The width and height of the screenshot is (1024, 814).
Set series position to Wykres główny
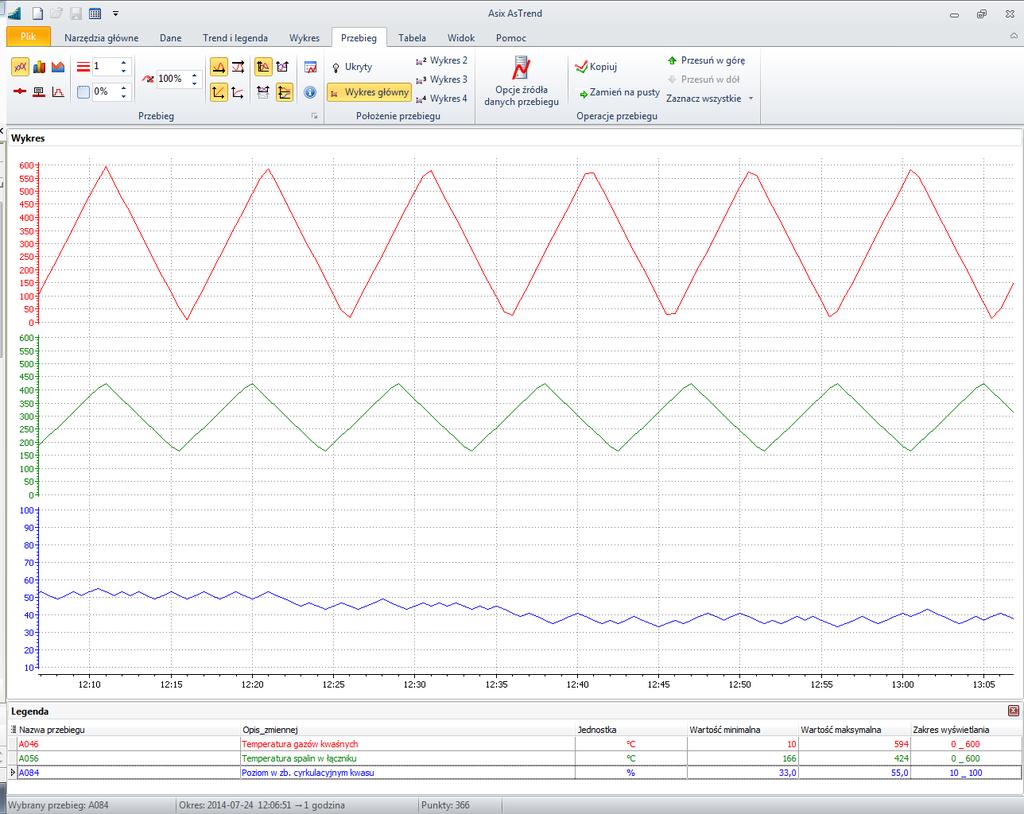coord(370,92)
